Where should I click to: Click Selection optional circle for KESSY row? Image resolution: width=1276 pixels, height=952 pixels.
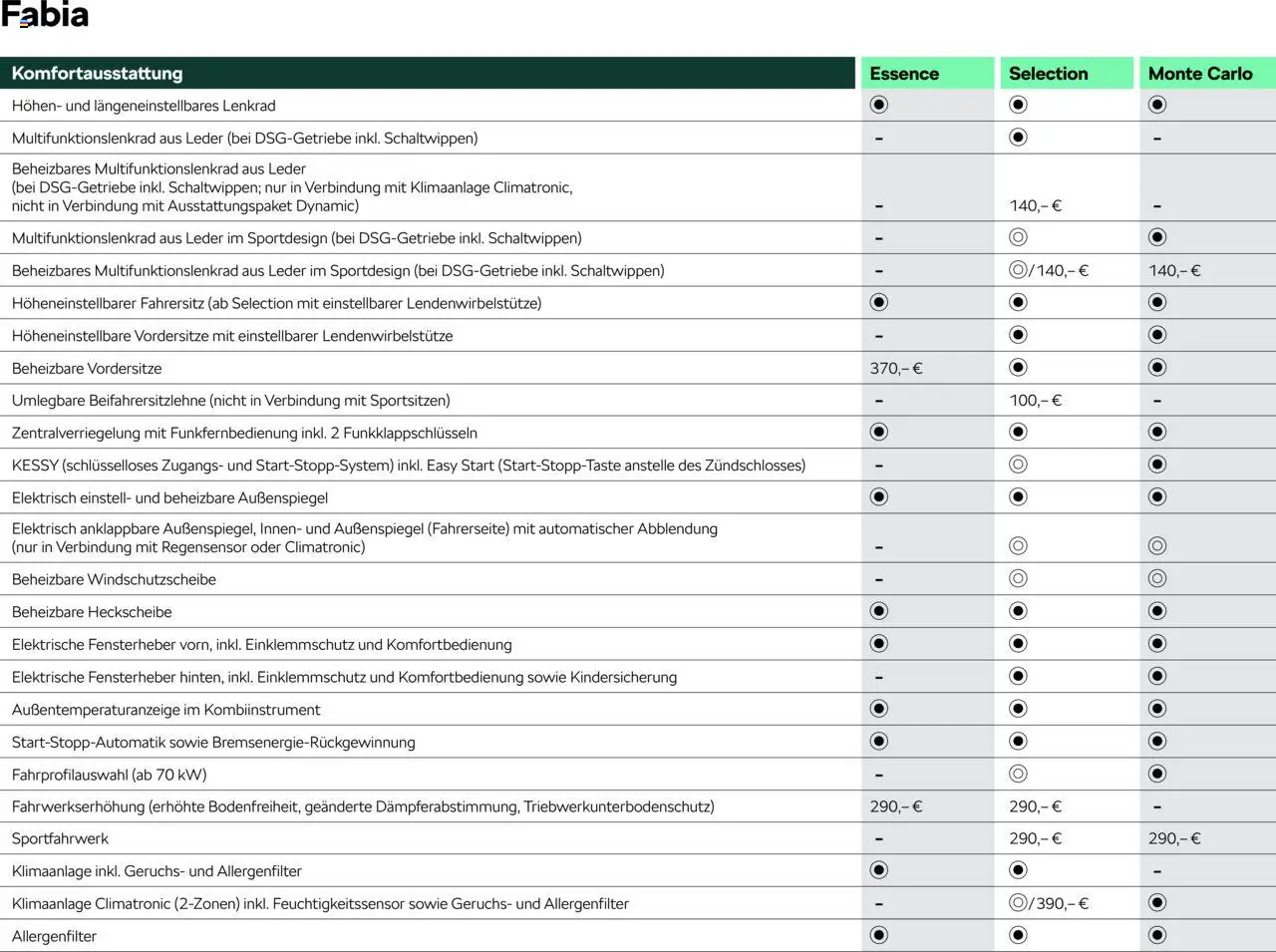(x=1018, y=465)
